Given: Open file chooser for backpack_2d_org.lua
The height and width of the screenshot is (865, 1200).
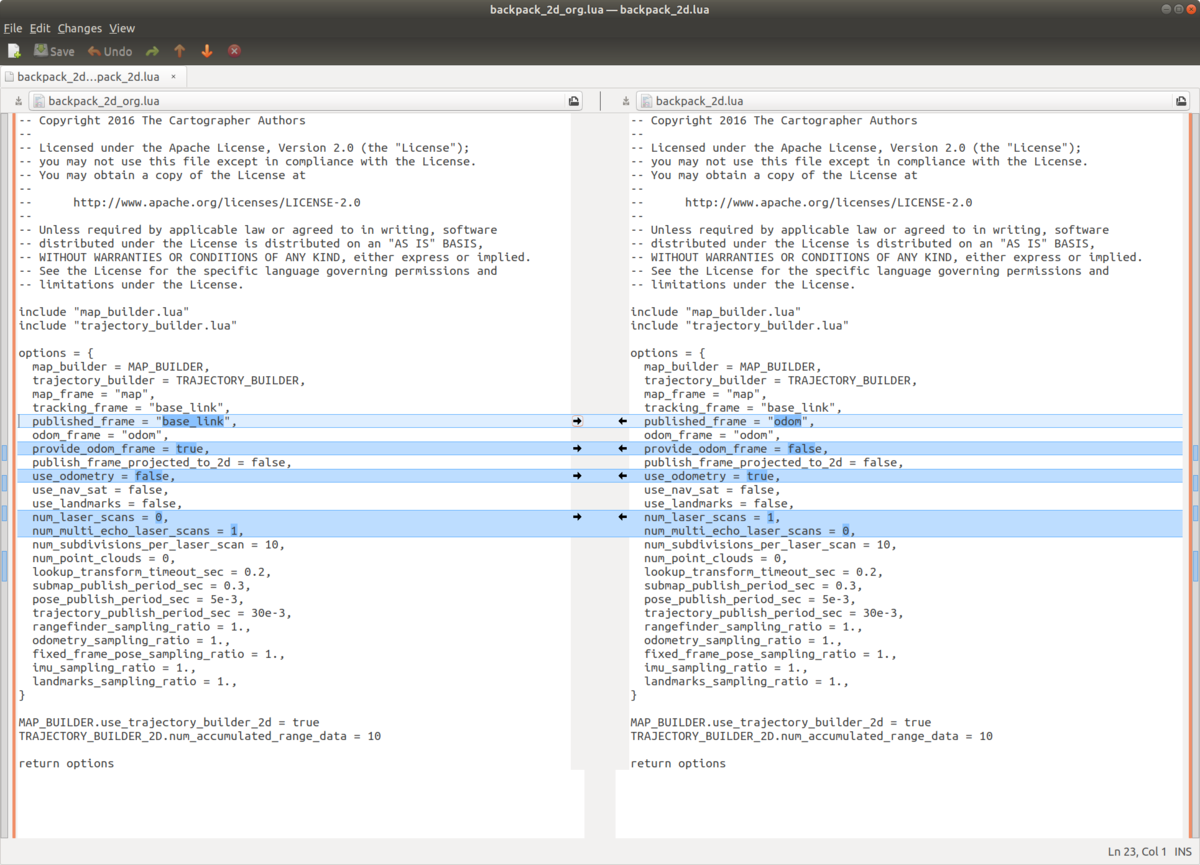Looking at the screenshot, I should 305,101.
